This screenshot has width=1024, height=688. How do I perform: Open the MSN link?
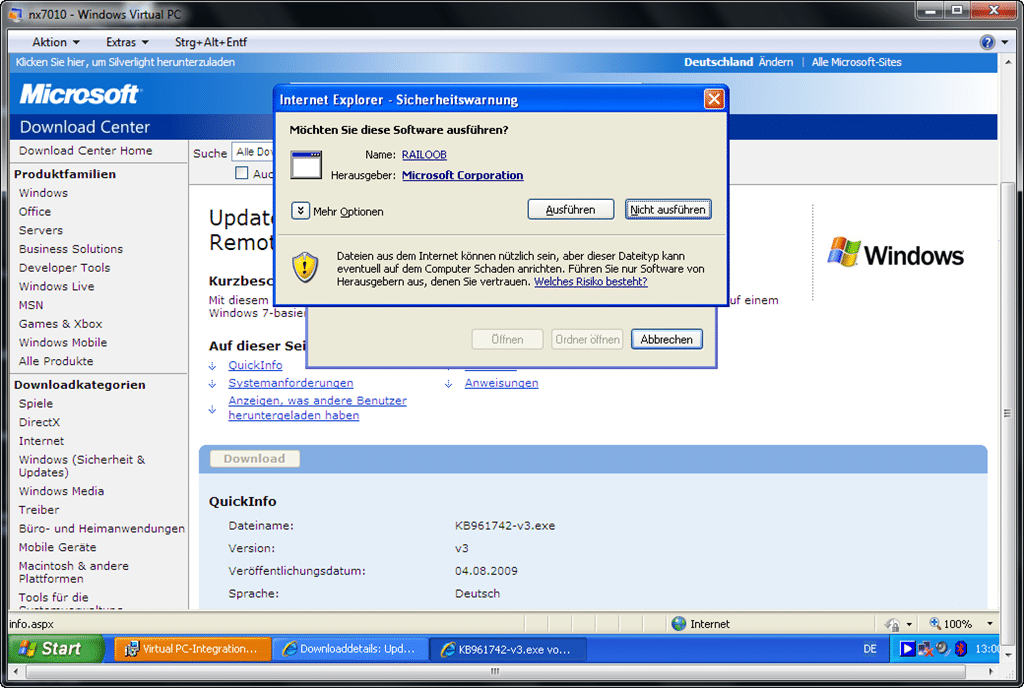point(31,305)
